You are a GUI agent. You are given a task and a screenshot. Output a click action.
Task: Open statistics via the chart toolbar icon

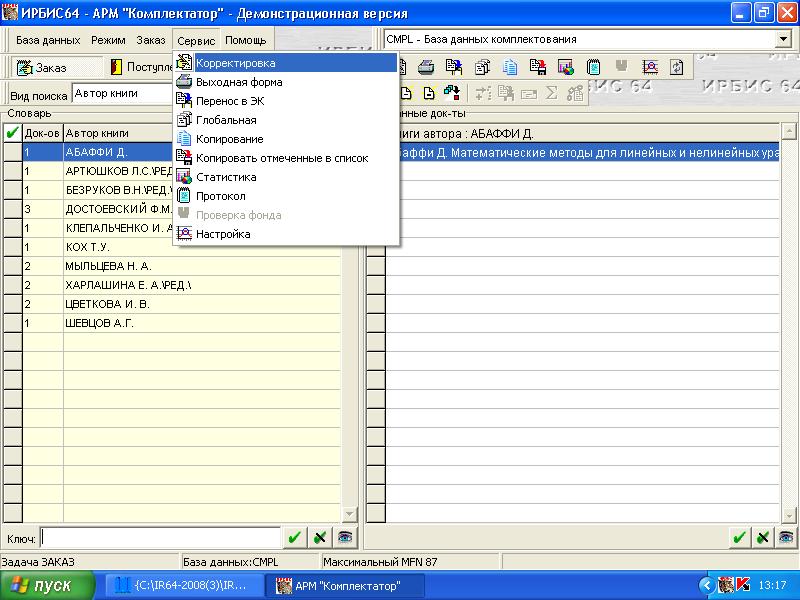566,67
